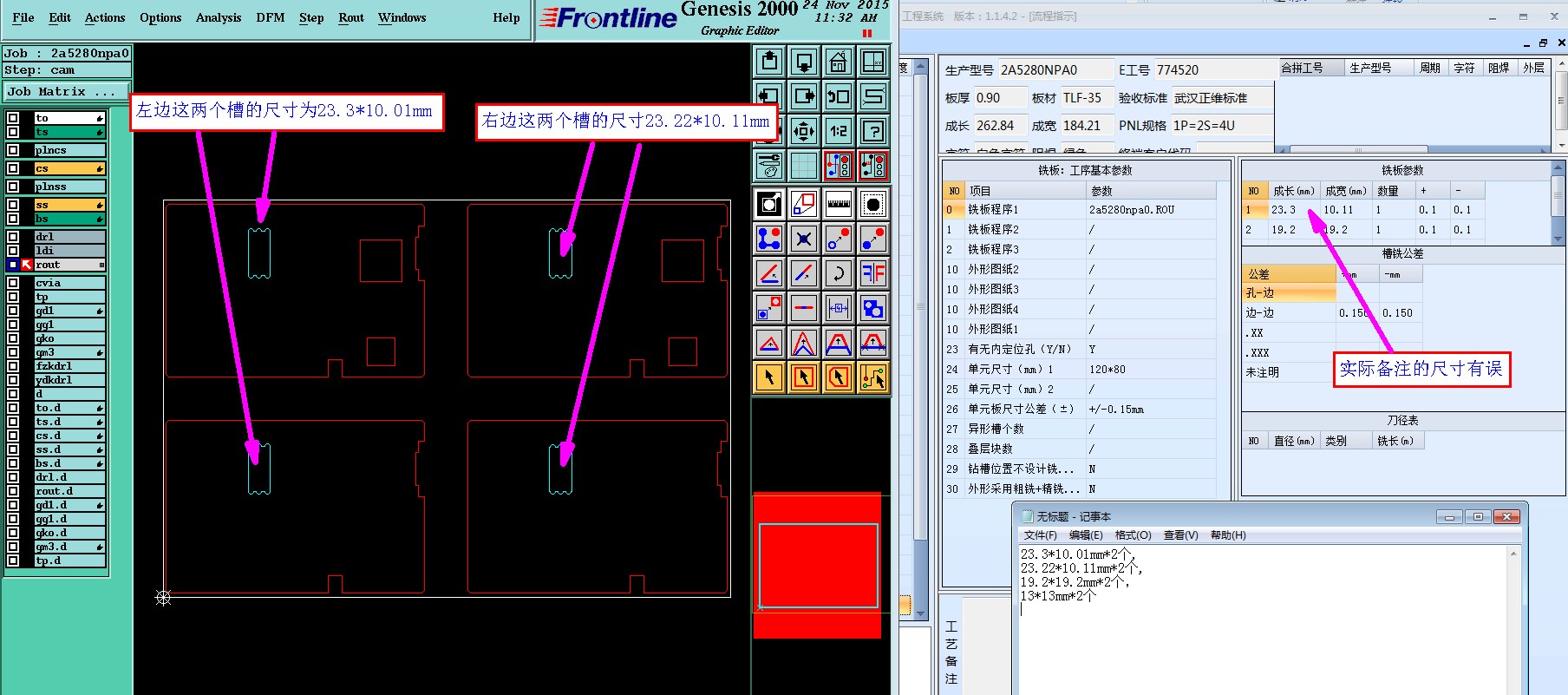This screenshot has width=1568, height=695.
Task: Click the mirror F icon
Action: tap(872, 273)
